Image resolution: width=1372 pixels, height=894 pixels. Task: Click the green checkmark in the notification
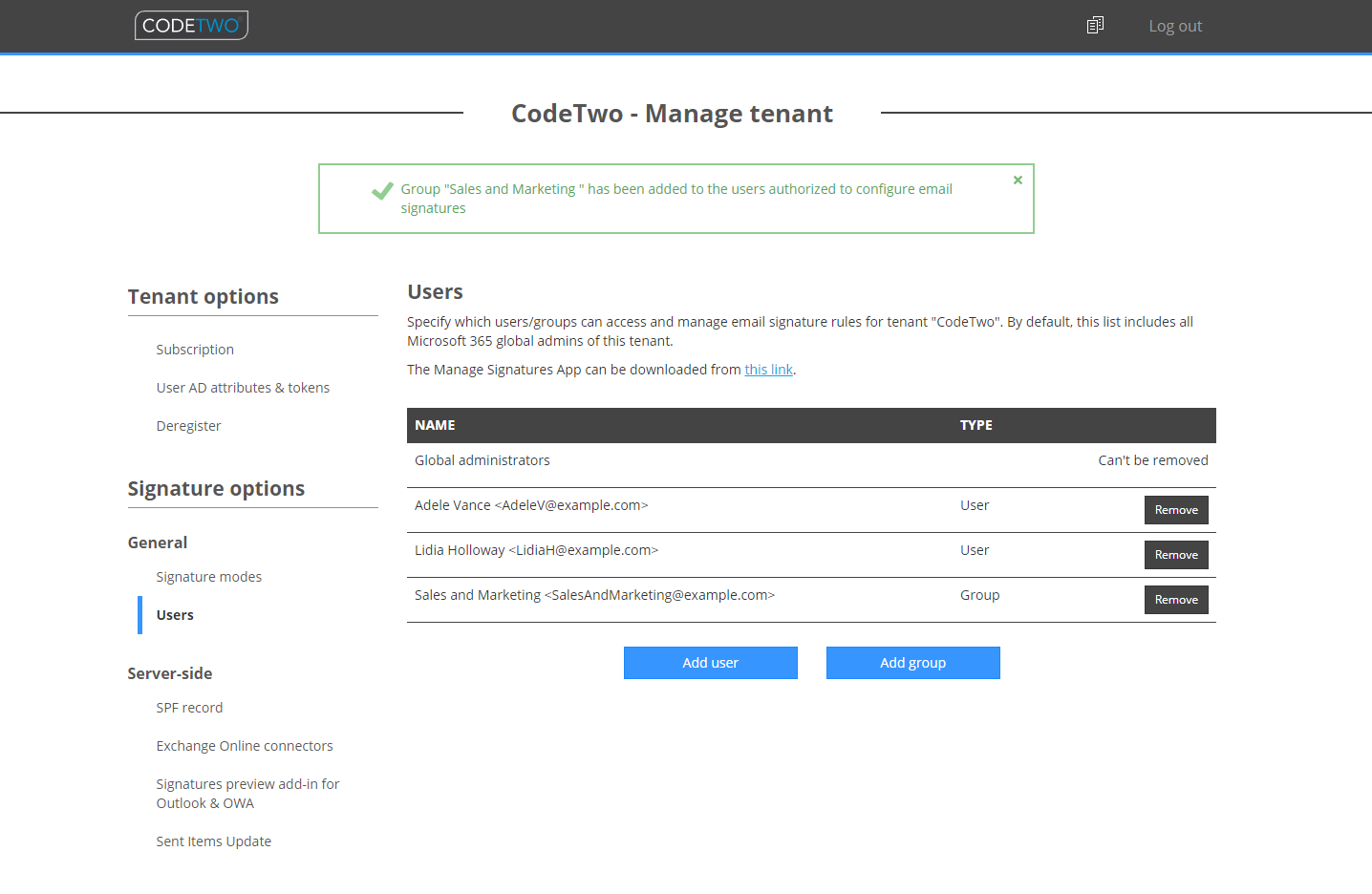[381, 191]
